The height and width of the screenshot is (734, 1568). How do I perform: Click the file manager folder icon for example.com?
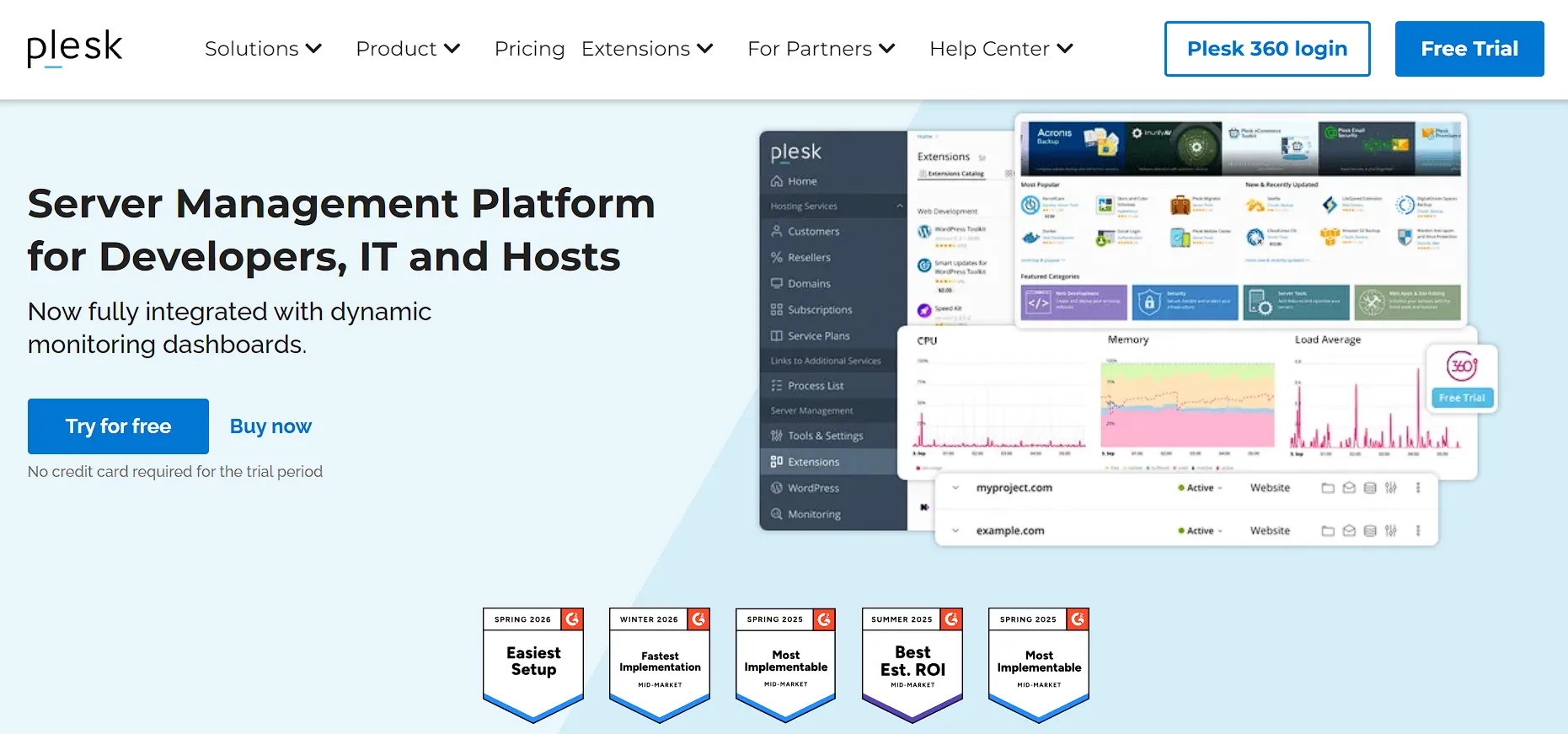click(x=1328, y=531)
